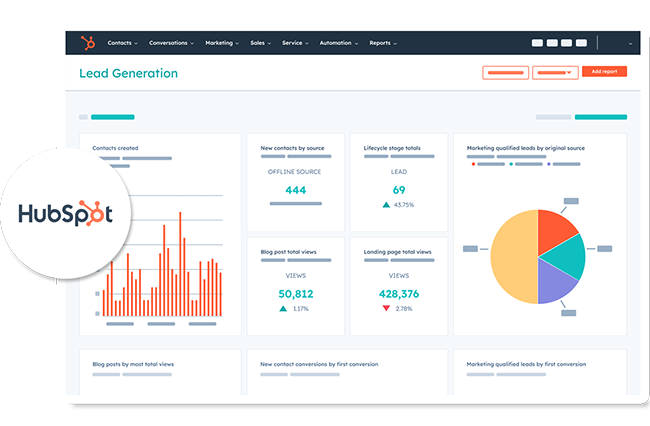The image size is (650, 426).
Task: Open the Reports menu
Action: tap(383, 43)
